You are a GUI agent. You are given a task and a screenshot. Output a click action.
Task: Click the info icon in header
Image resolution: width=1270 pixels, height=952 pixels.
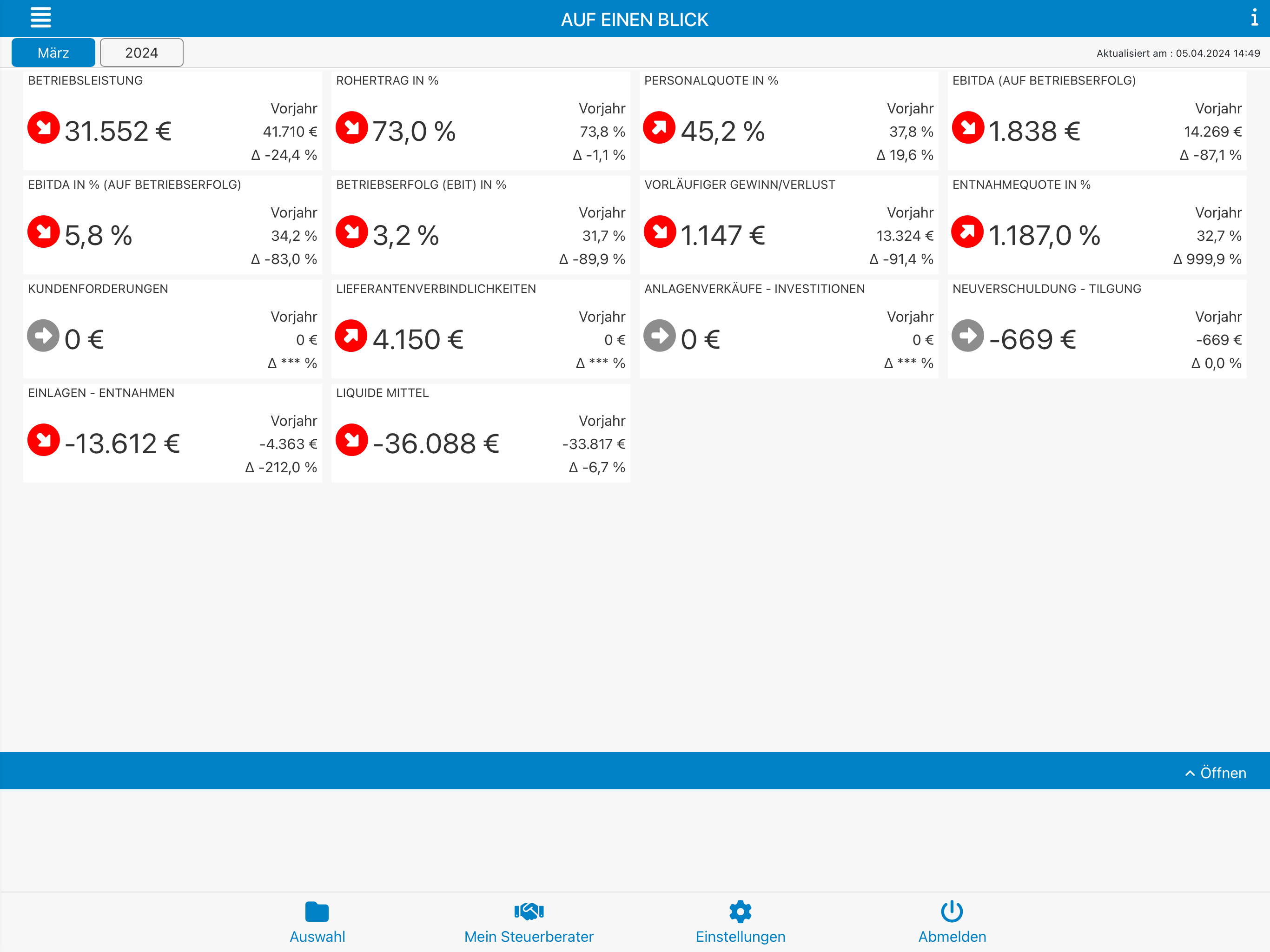click(x=1254, y=18)
